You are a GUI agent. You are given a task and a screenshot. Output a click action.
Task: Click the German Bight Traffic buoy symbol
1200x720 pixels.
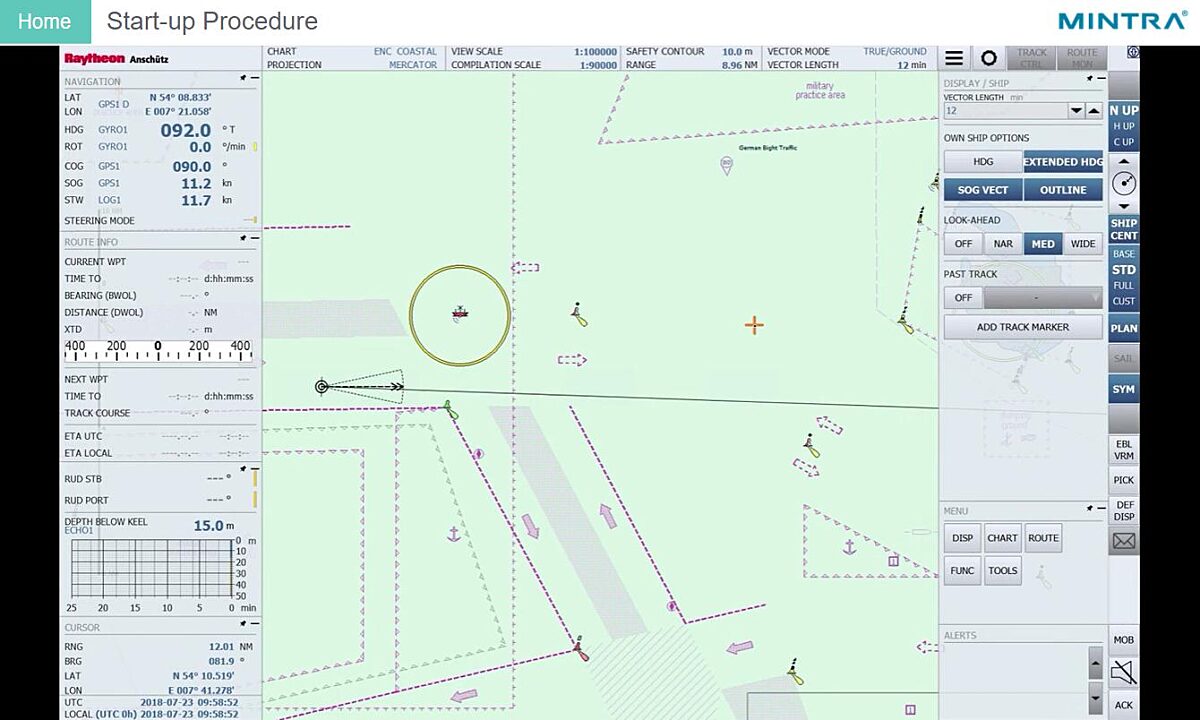coord(727,165)
